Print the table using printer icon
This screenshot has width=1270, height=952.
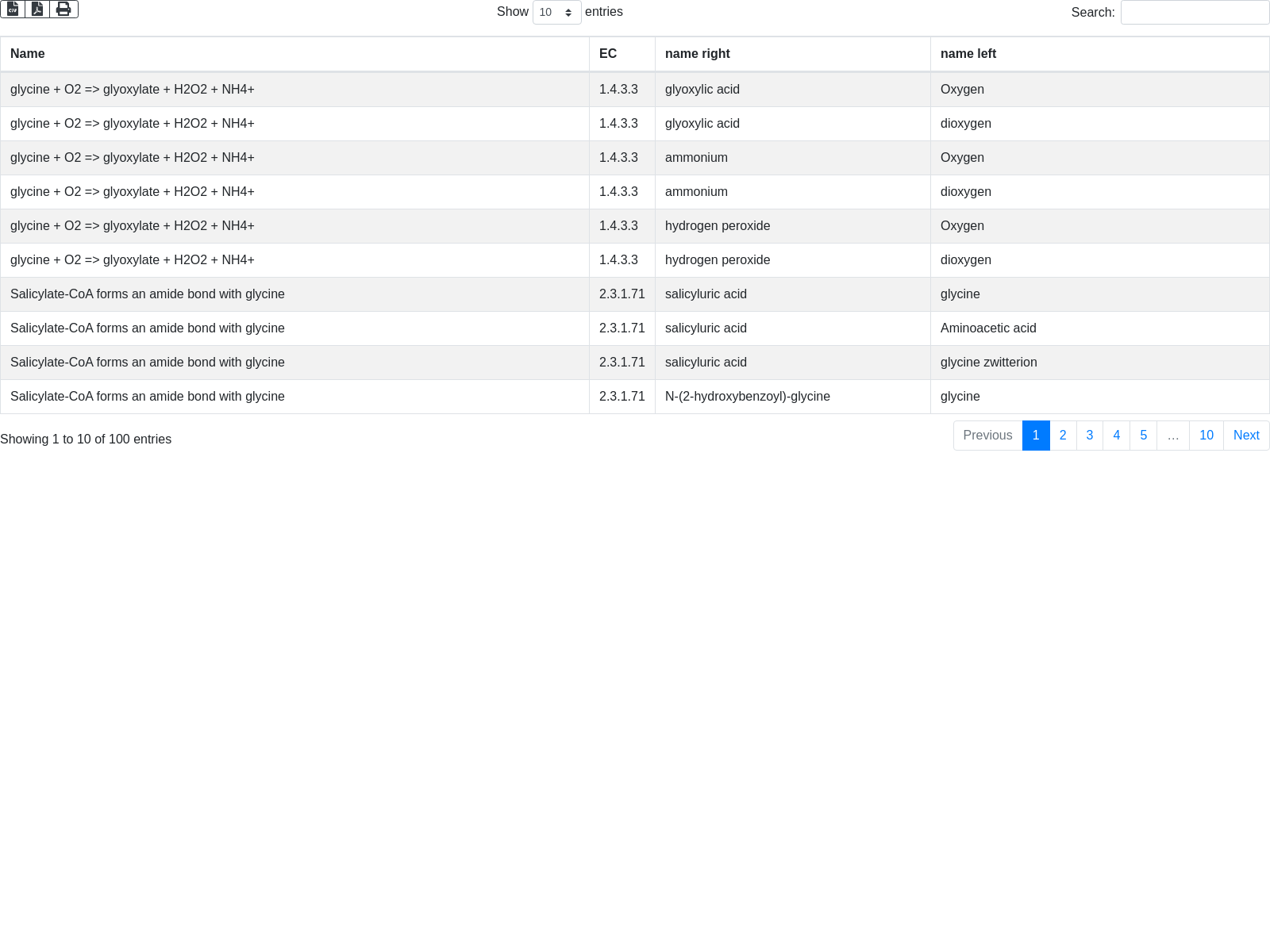(x=63, y=9)
